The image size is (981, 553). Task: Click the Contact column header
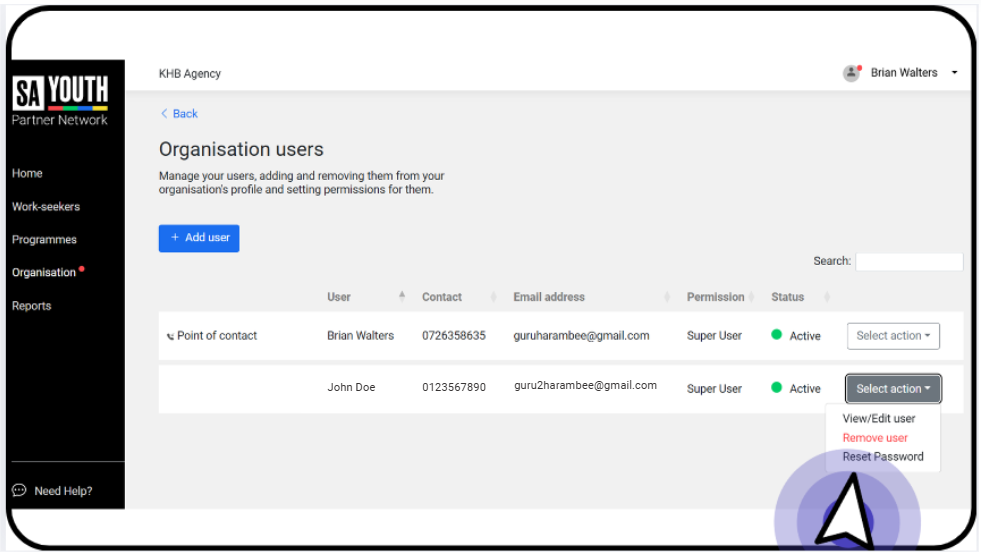442,297
